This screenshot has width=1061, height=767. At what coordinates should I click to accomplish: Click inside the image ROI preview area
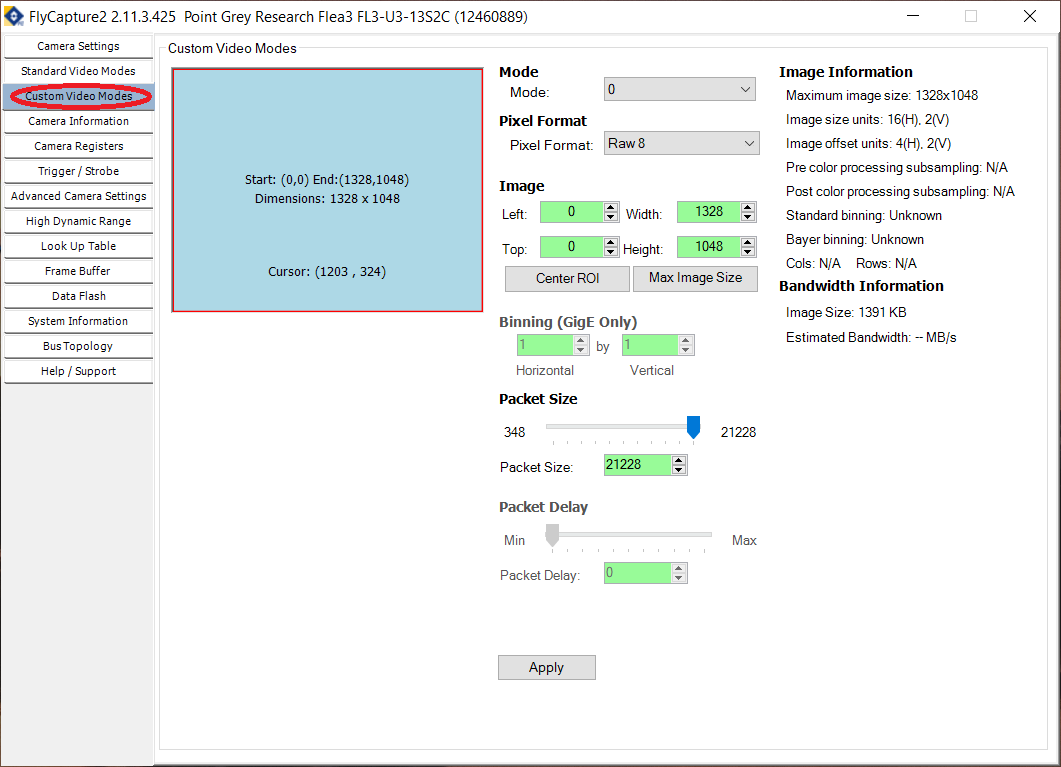click(326, 190)
